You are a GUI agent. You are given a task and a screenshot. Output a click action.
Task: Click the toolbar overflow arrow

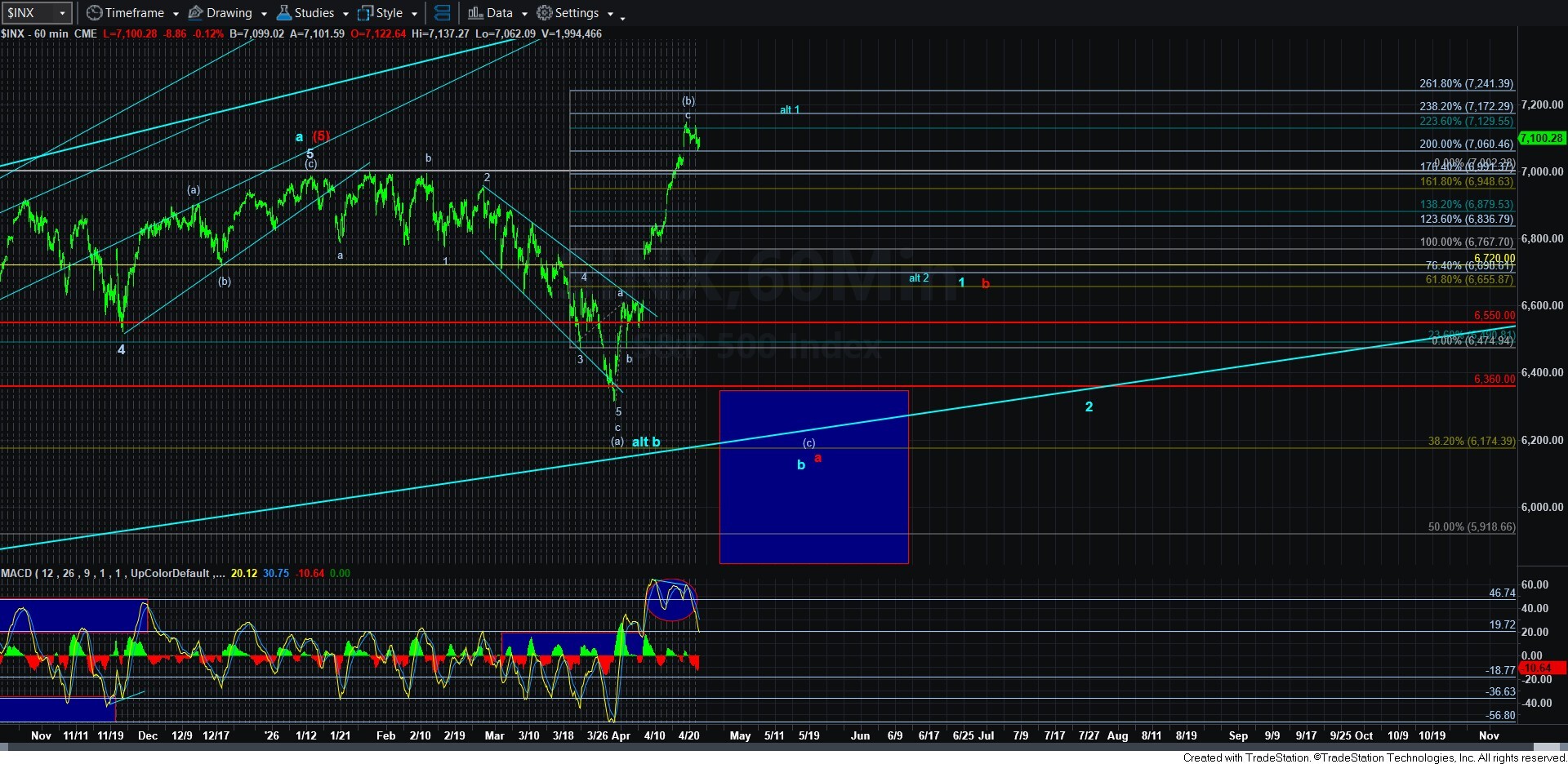click(x=622, y=16)
